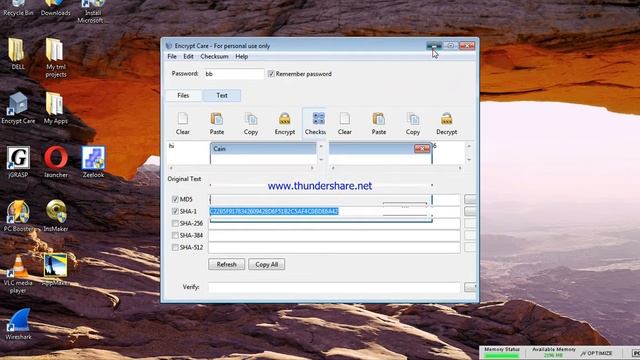This screenshot has height=360, width=640.
Task: Click the Memory Status indicator bar
Action: [x=502, y=356]
